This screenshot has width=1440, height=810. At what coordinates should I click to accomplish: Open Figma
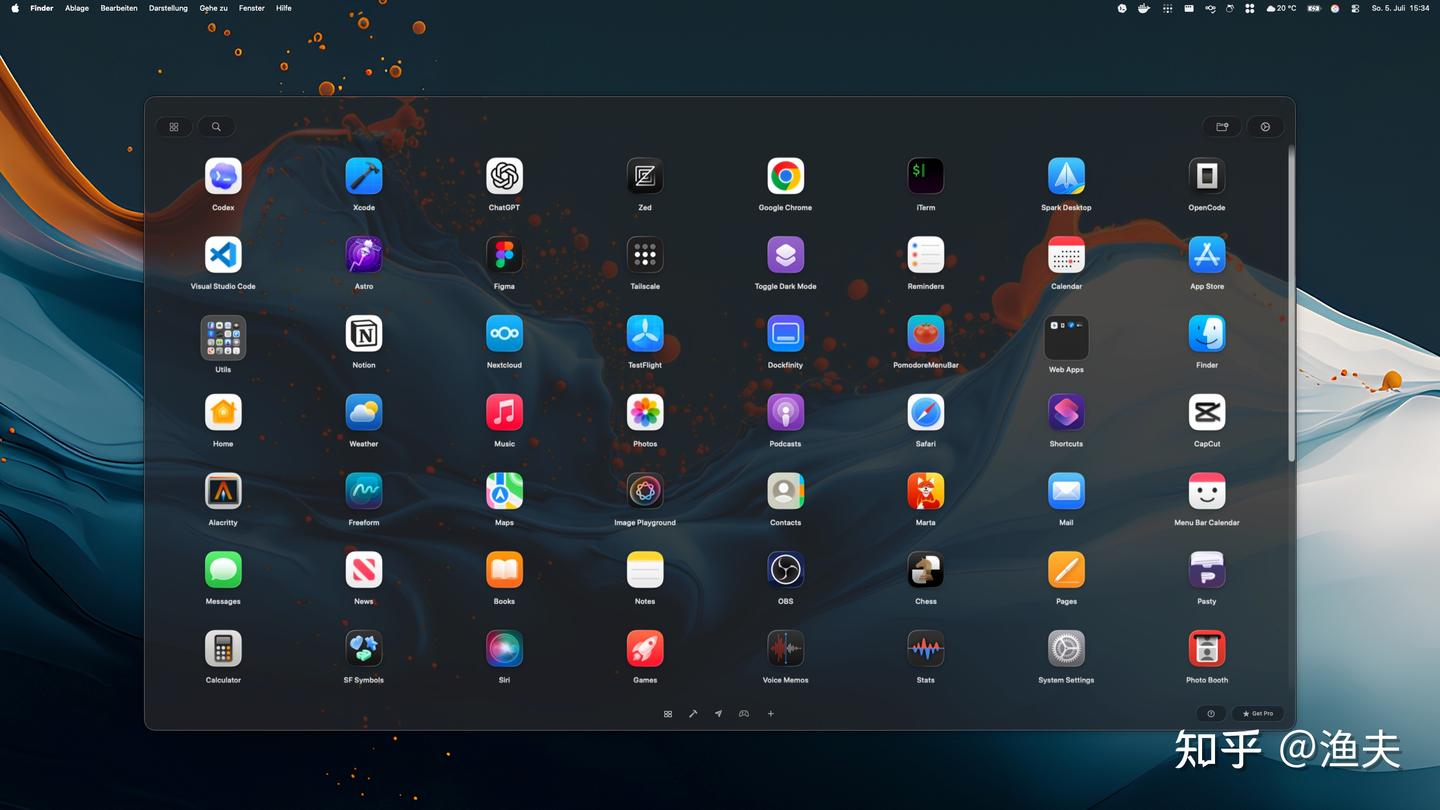tap(504, 255)
